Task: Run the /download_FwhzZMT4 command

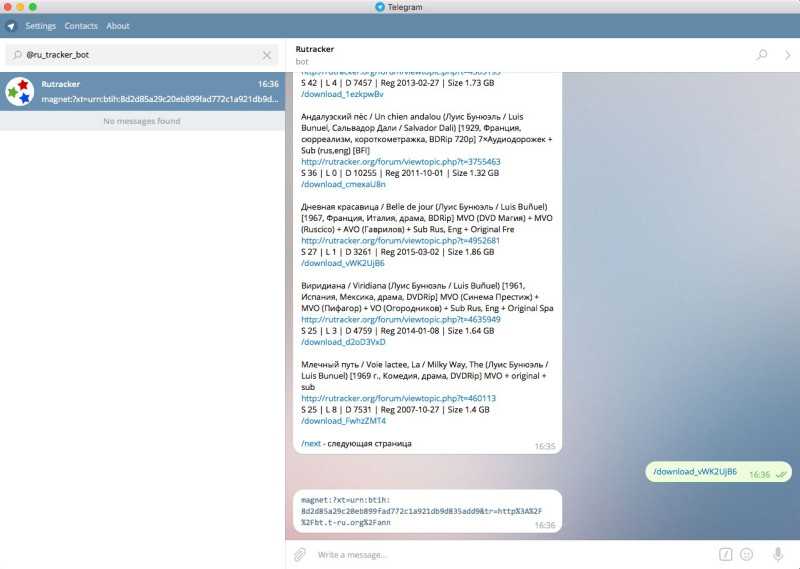Action: pos(343,421)
